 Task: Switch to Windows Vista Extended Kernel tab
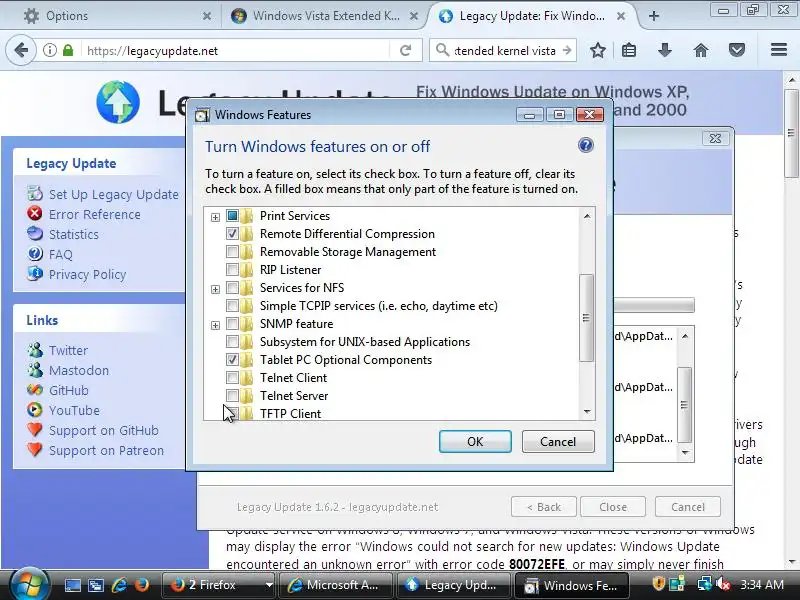(x=326, y=16)
